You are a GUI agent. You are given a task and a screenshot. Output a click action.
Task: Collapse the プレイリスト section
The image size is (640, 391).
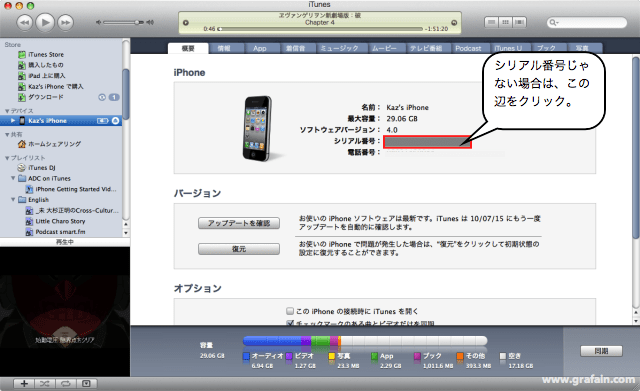[x=7, y=158]
